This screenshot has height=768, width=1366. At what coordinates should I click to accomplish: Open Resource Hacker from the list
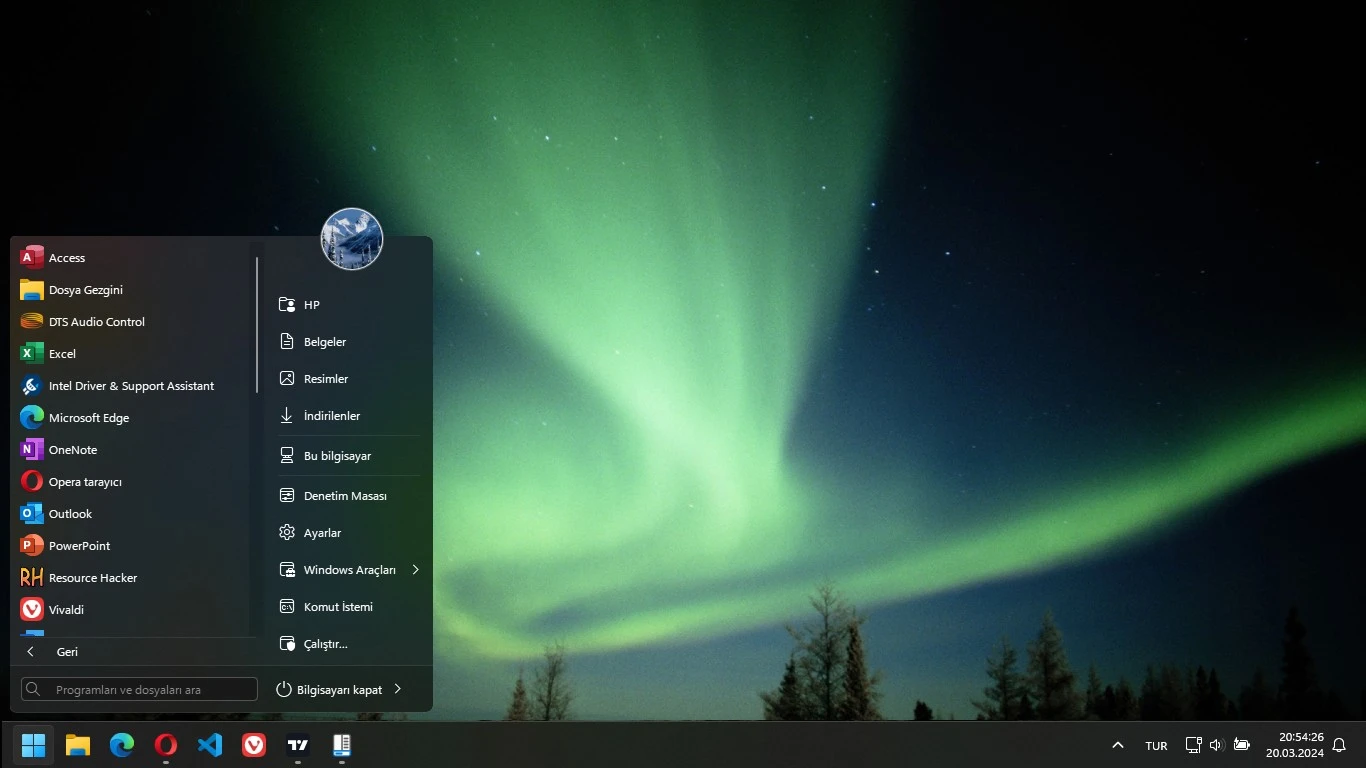(x=132, y=578)
